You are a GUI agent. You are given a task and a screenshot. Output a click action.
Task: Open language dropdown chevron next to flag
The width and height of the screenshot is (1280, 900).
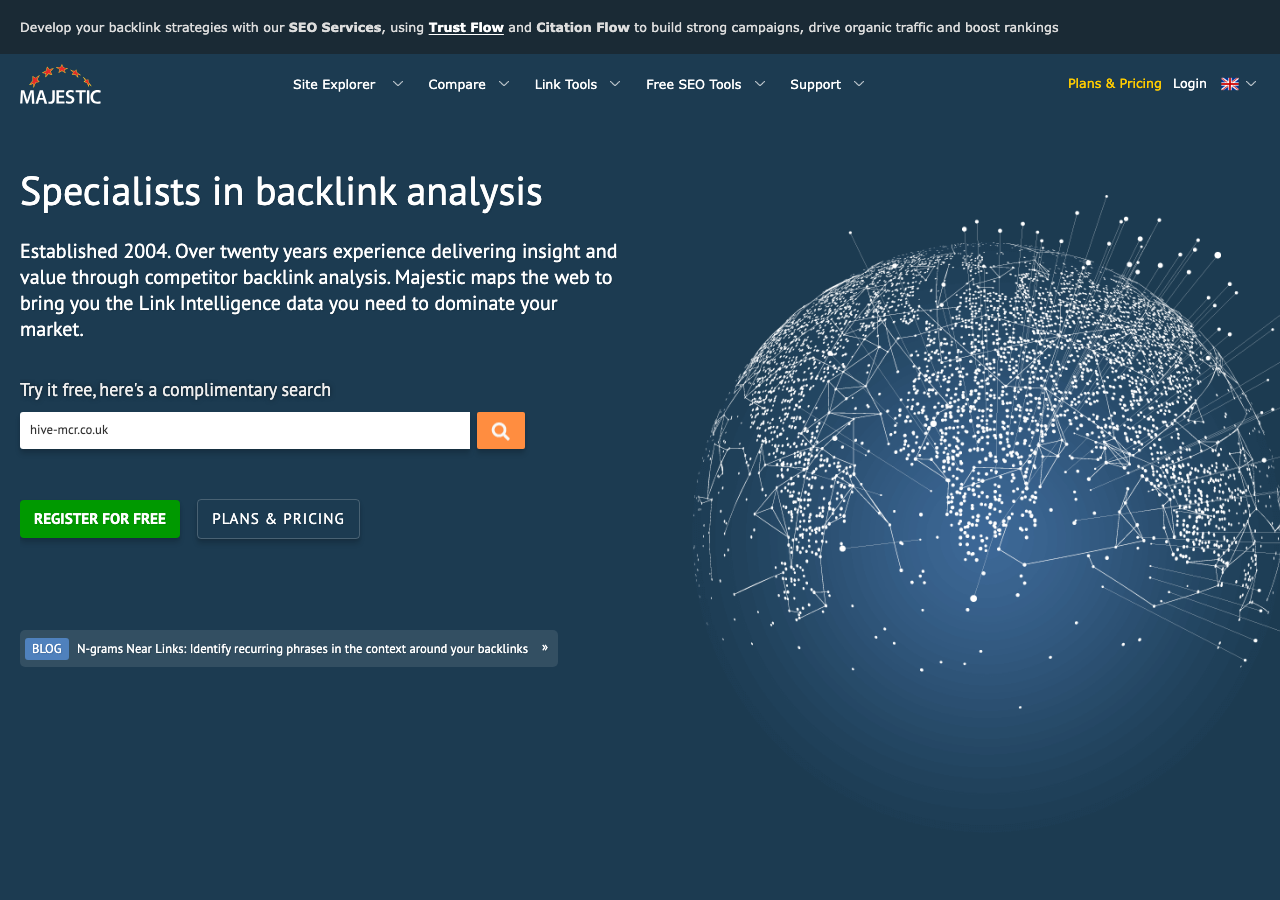click(x=1251, y=84)
